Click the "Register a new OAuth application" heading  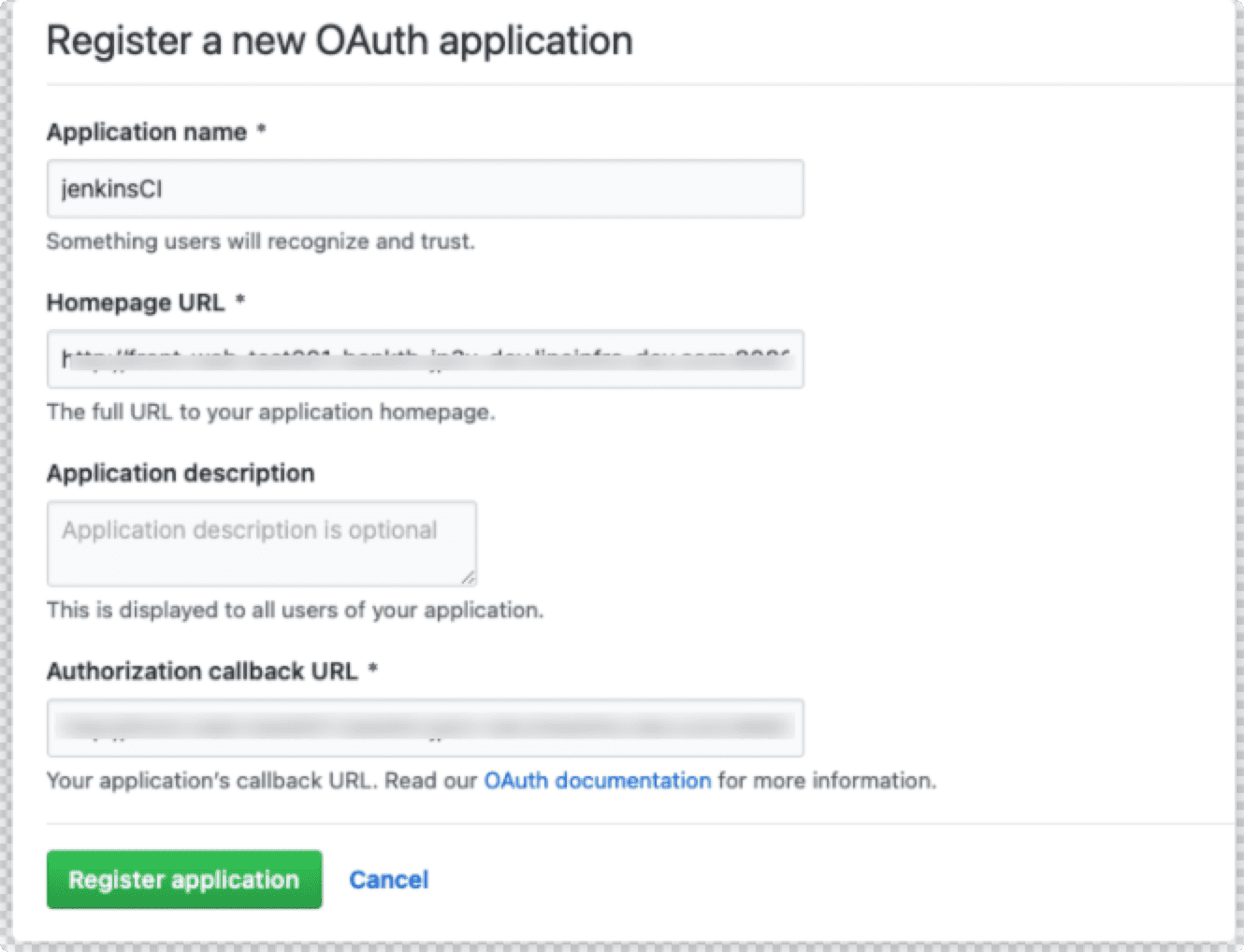[x=340, y=41]
